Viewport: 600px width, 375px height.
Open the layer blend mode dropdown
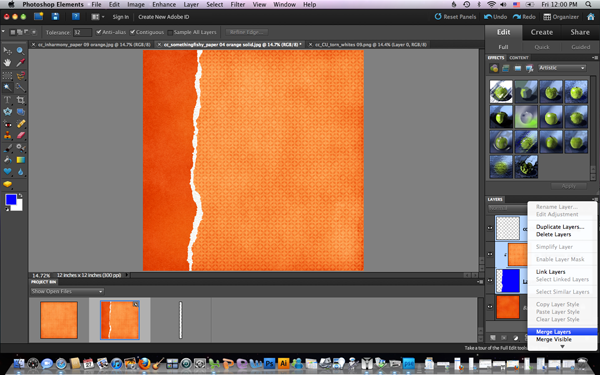tap(507, 208)
